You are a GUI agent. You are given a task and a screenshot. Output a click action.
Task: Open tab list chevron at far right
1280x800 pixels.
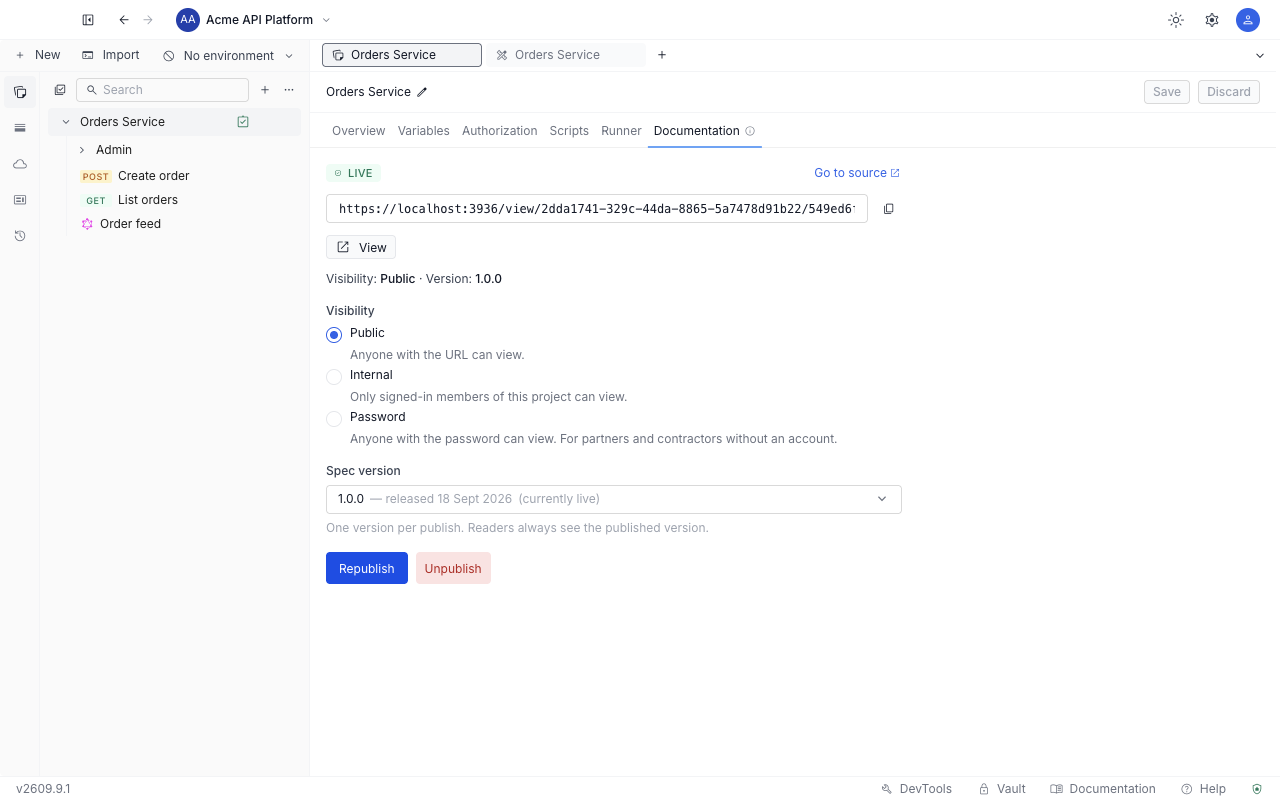(1259, 56)
